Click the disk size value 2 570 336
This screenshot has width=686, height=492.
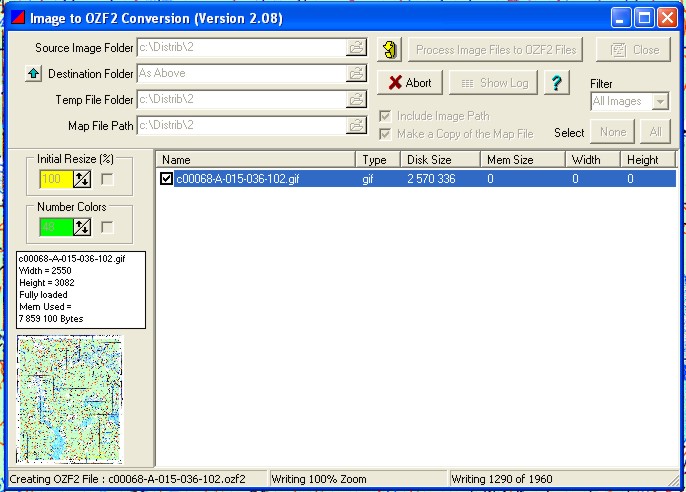coord(431,178)
